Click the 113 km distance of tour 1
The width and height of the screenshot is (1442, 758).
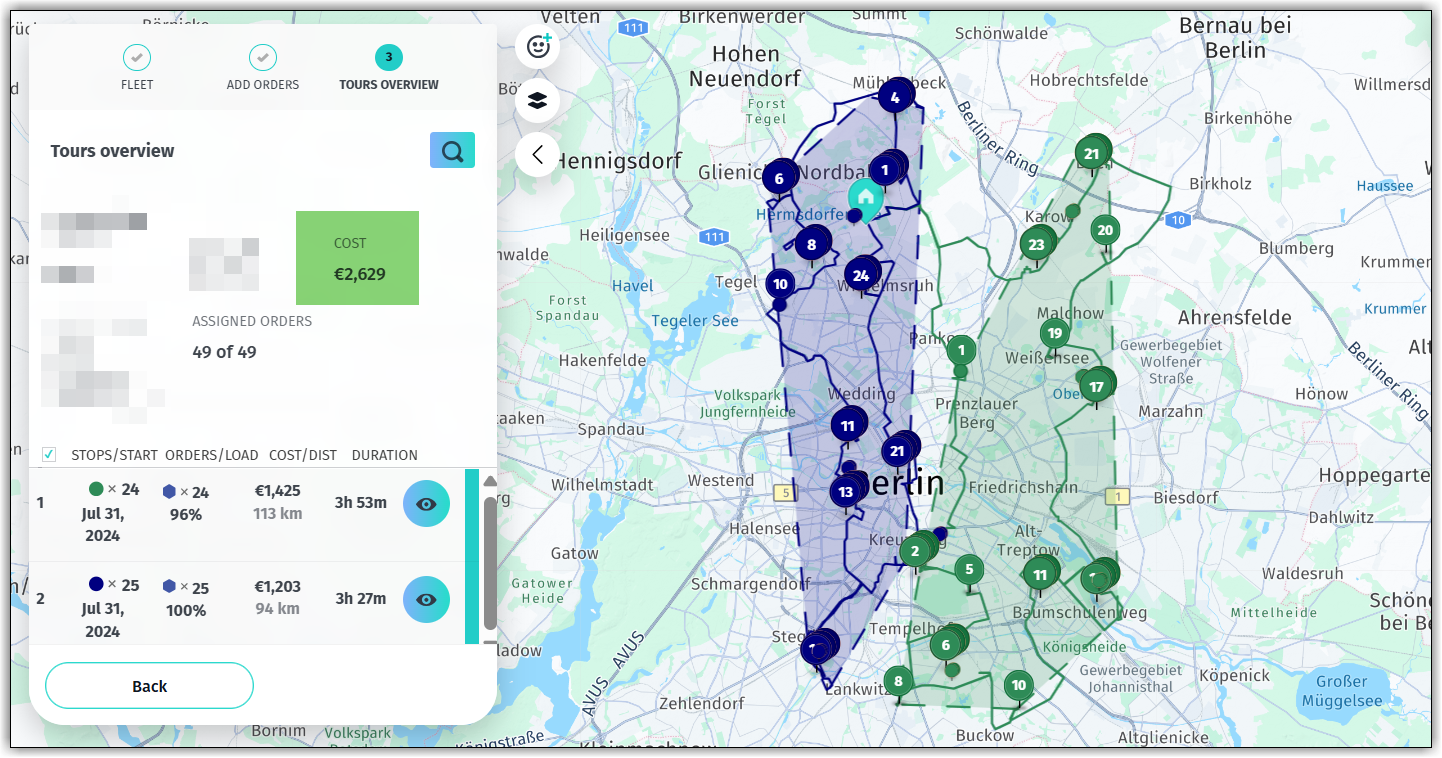[x=277, y=513]
